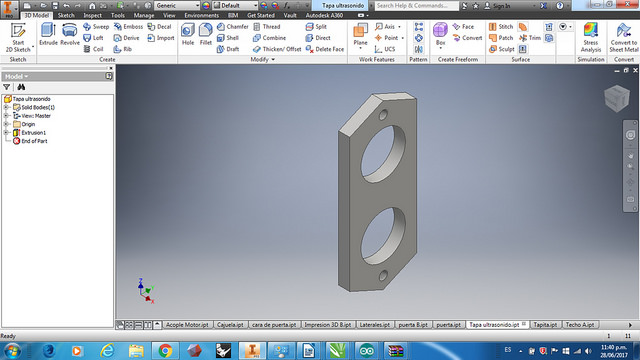Viewport: 640px width, 360px height.
Task: Select the Rib tool
Action: click(123, 49)
